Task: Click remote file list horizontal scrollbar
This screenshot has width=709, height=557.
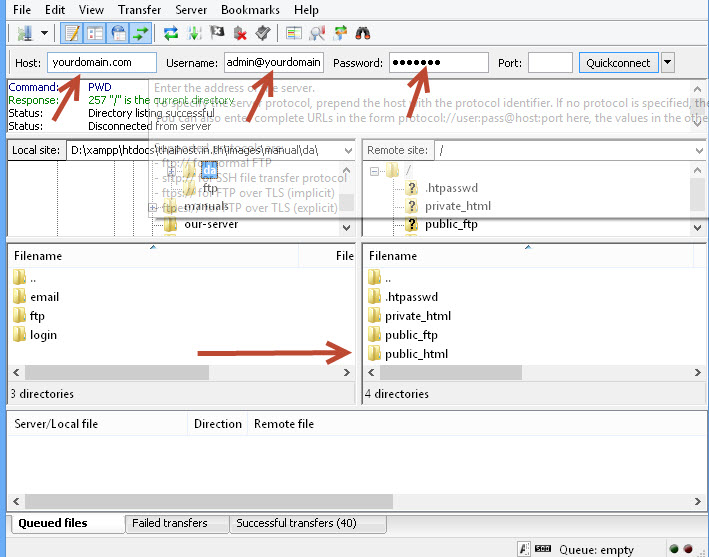Action: point(451,373)
